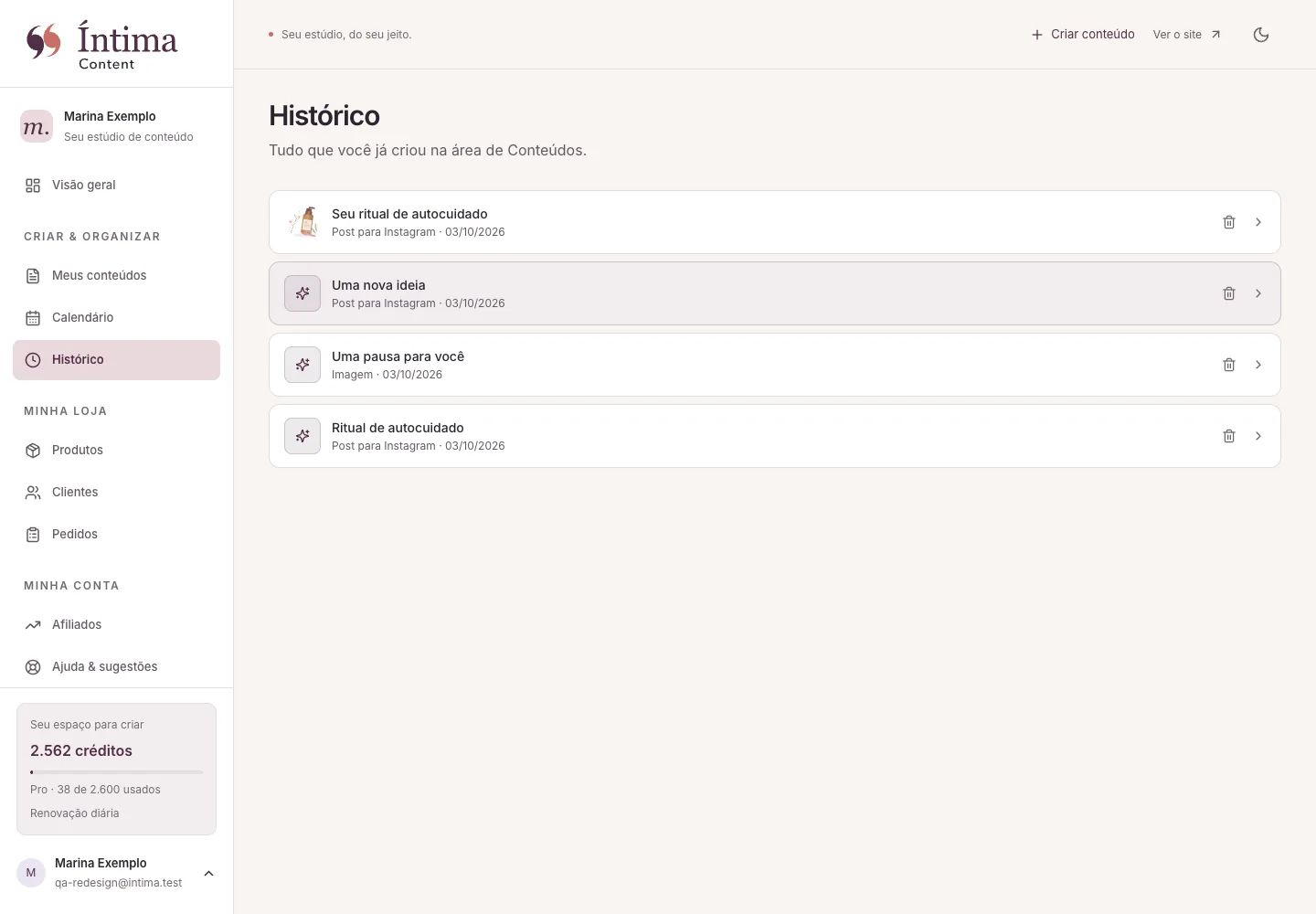Open the Marina Exemplo account menu chevron
Image resolution: width=1316 pixels, height=914 pixels.
(x=208, y=873)
